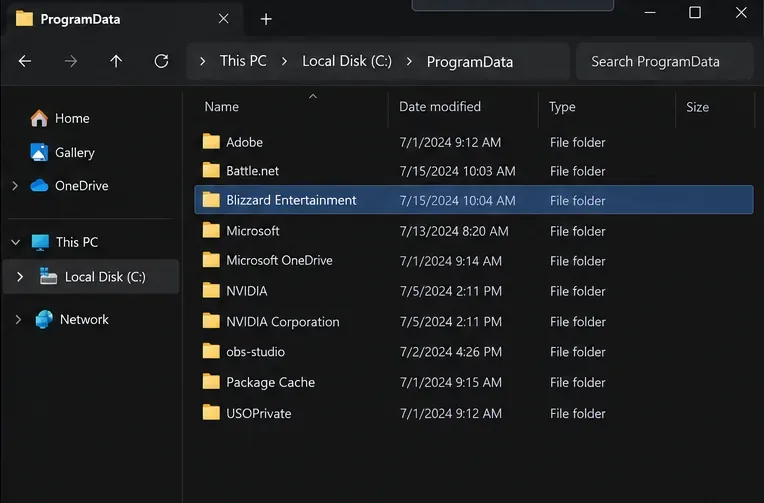The height and width of the screenshot is (503, 764).
Task: Click the obs-studio folder icon
Action: (x=211, y=351)
